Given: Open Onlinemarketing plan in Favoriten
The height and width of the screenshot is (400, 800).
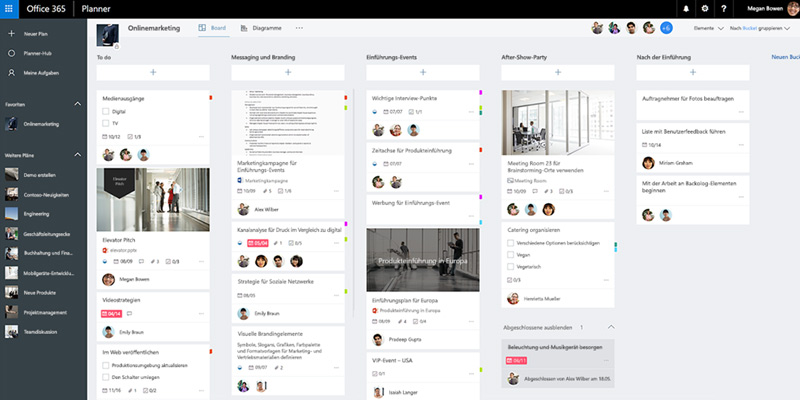Looking at the screenshot, I should point(43,124).
